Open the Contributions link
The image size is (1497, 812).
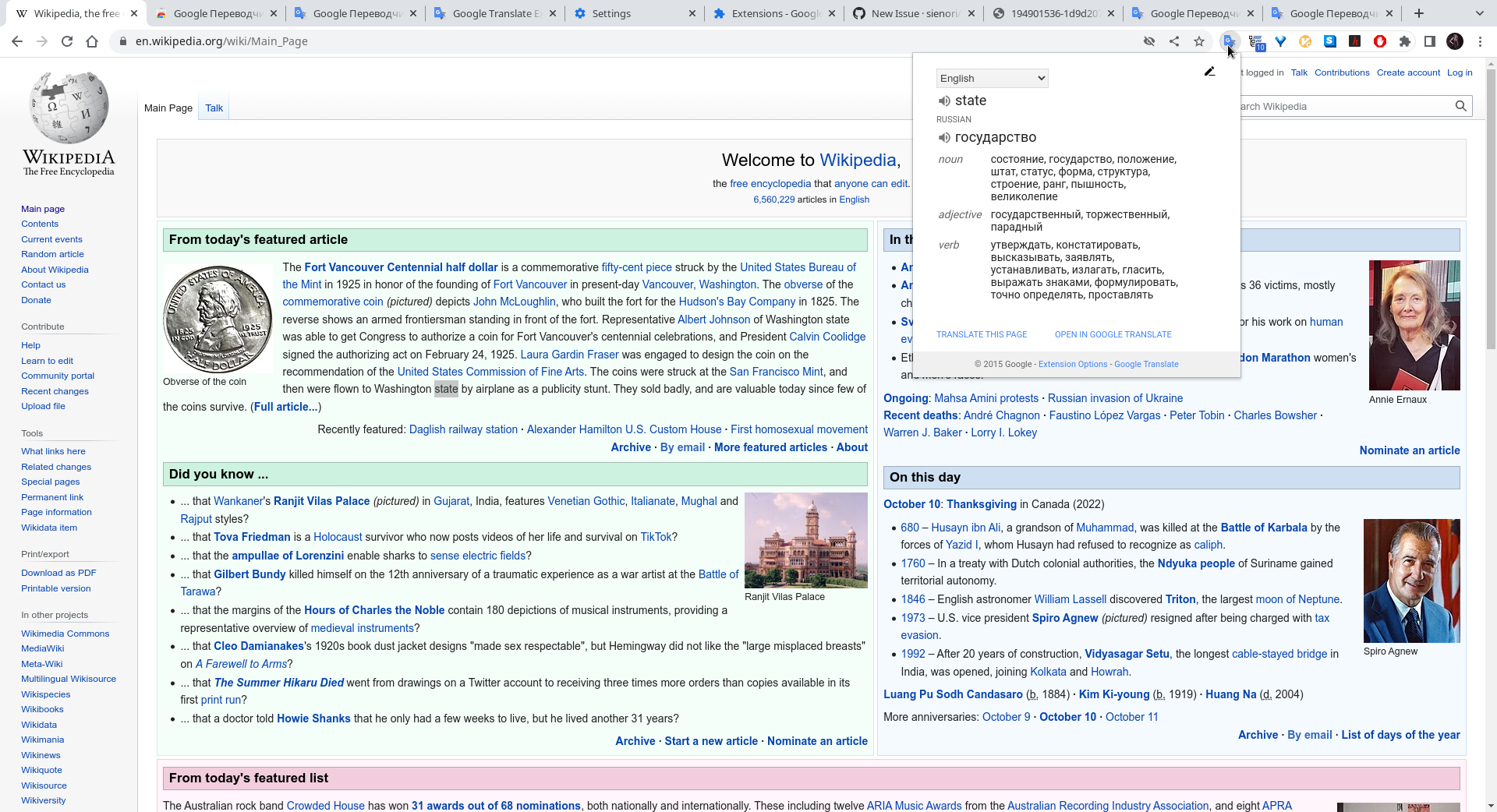(1342, 72)
